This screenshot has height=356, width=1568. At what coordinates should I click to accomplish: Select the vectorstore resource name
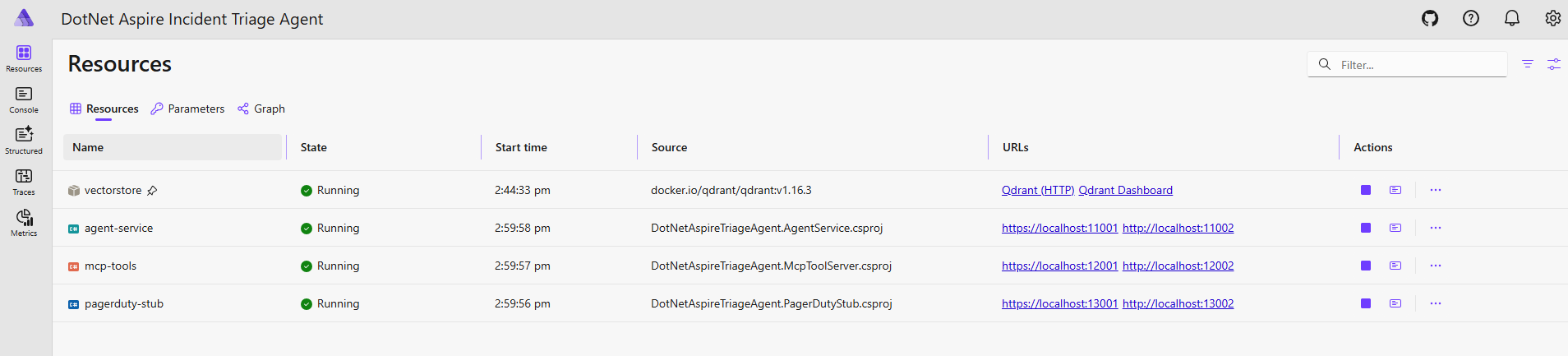113,190
